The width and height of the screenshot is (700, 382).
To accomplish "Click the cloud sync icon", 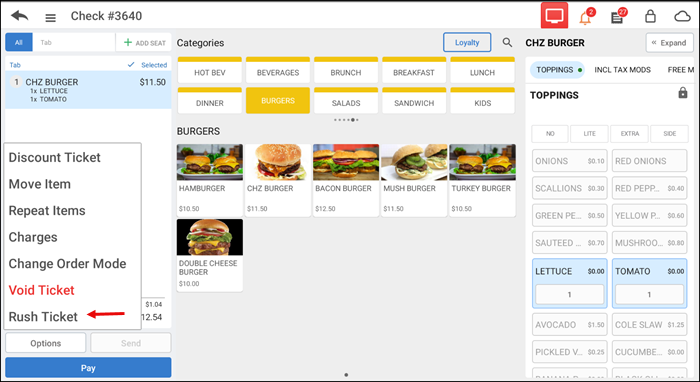I will coord(682,17).
